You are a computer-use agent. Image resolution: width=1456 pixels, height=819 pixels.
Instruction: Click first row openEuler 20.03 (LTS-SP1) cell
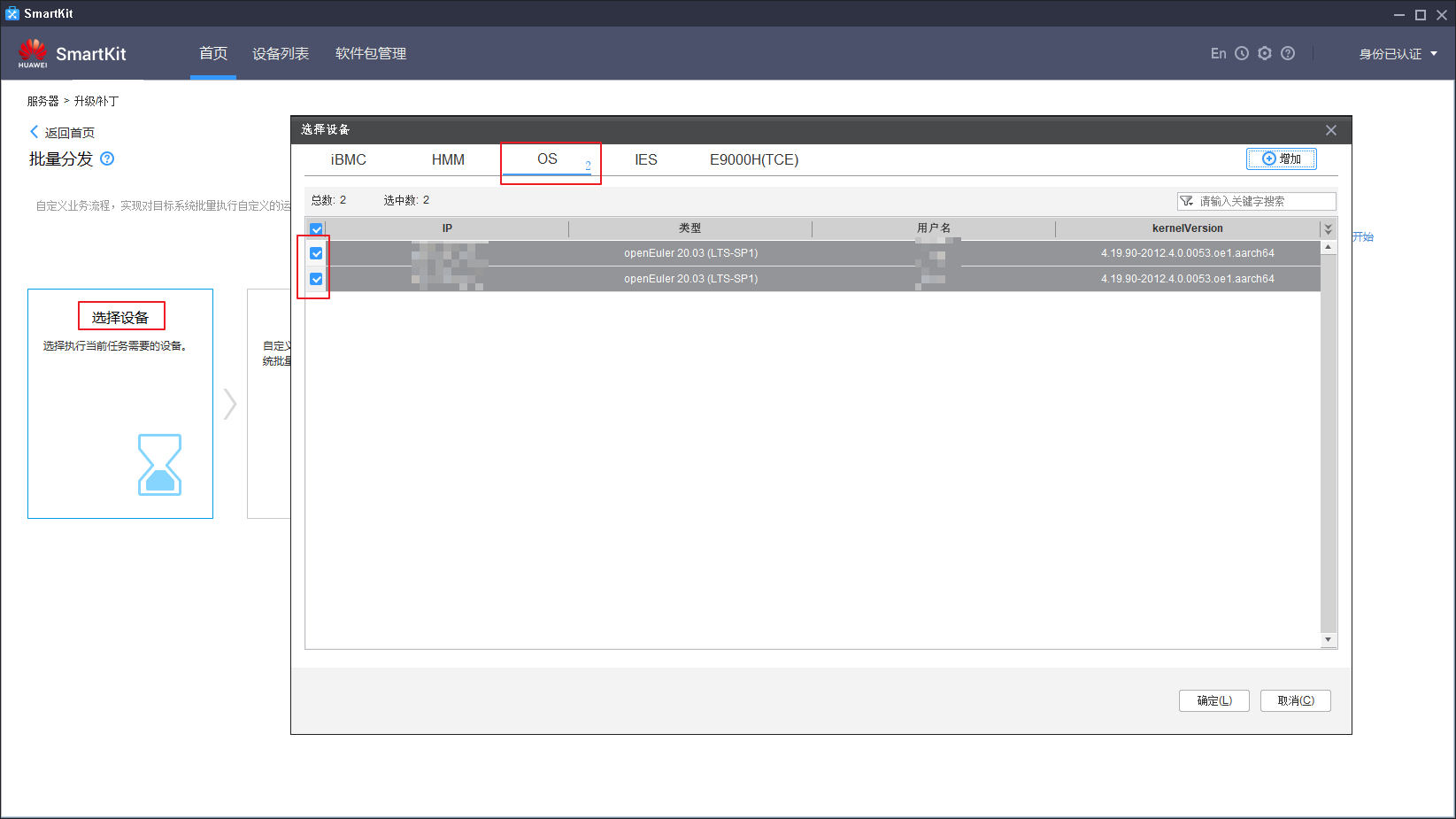coord(690,253)
